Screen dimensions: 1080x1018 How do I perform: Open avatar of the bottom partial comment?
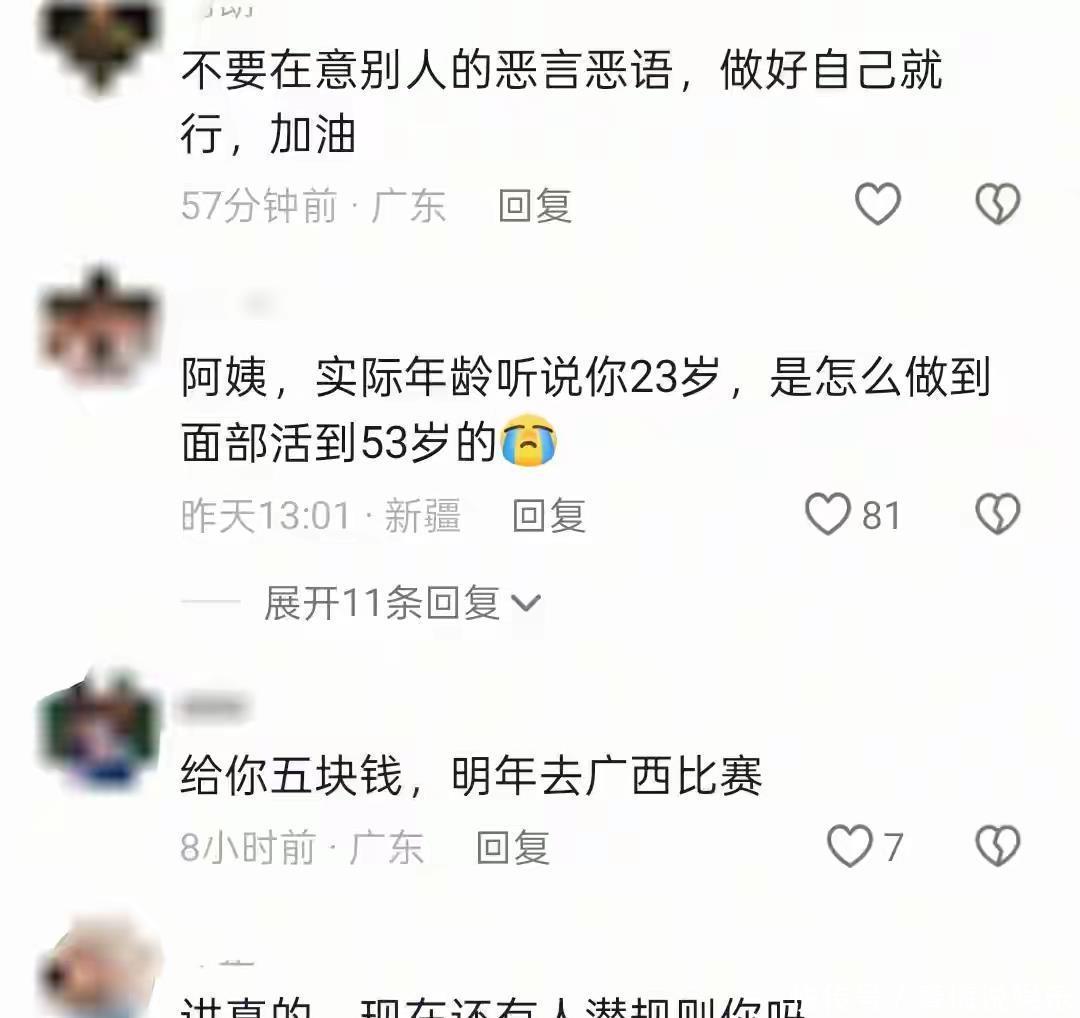coord(99,971)
